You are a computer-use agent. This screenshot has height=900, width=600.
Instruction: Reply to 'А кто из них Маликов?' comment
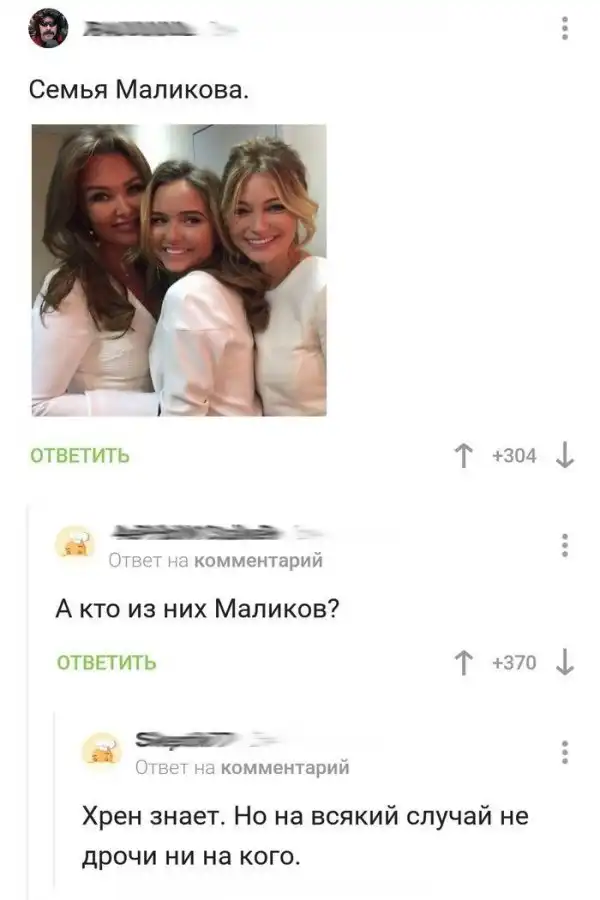point(107,663)
